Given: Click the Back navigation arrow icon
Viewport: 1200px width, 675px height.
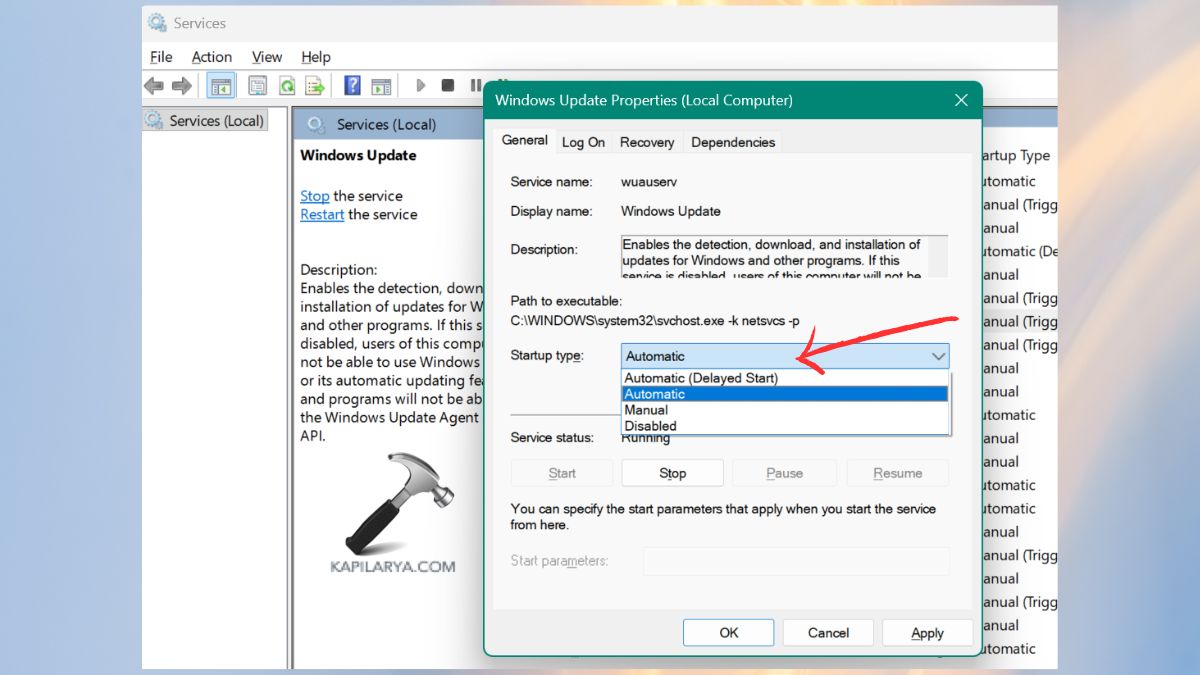Looking at the screenshot, I should (154, 85).
